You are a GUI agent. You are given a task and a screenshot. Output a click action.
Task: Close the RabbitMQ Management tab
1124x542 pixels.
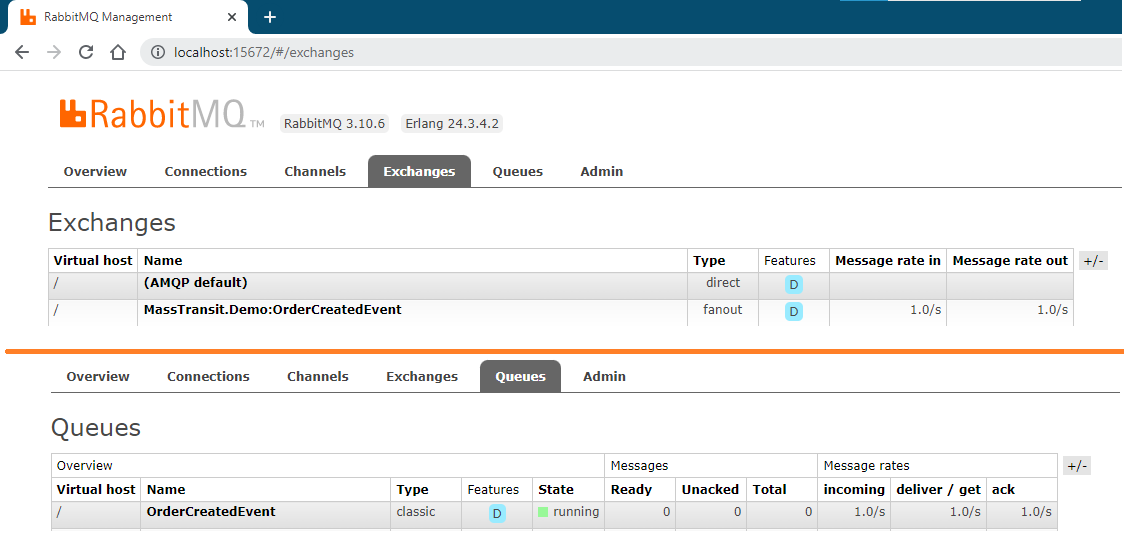point(233,17)
